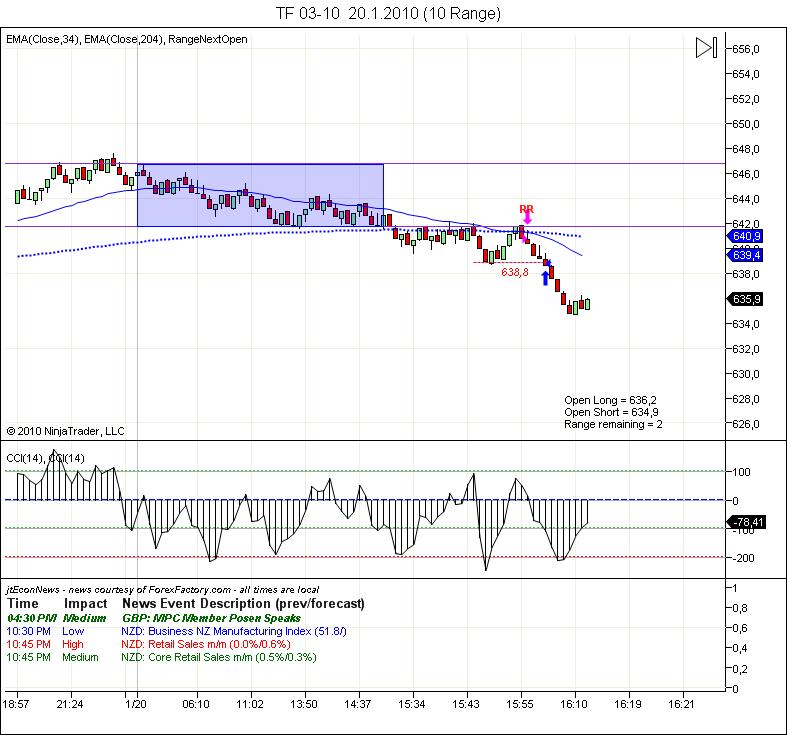Click the 15:55 time axis label
Image resolution: width=787 pixels, height=735 pixels.
click(519, 704)
